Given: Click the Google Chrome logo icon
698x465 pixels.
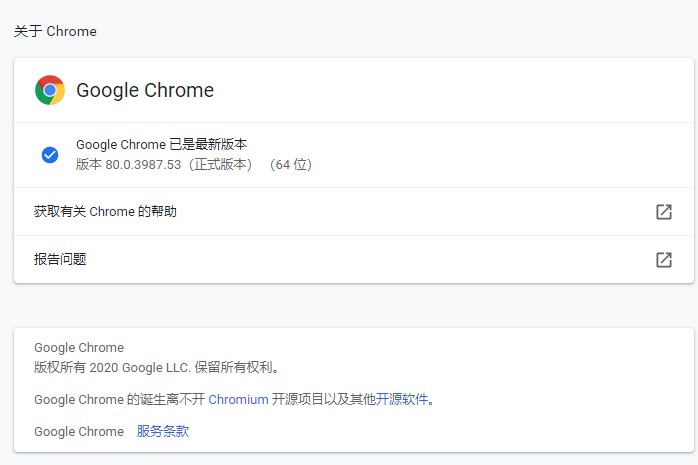Looking at the screenshot, I should [50, 90].
